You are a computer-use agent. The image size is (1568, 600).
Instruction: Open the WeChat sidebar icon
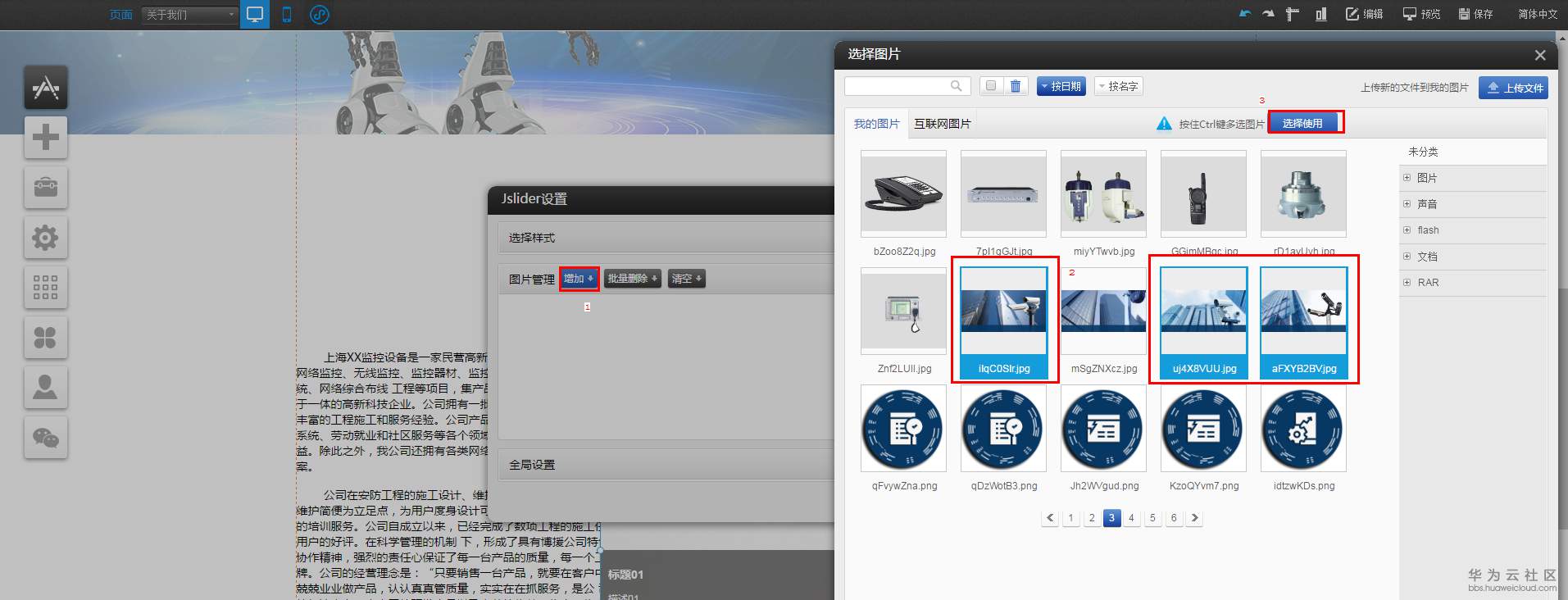pos(46,437)
